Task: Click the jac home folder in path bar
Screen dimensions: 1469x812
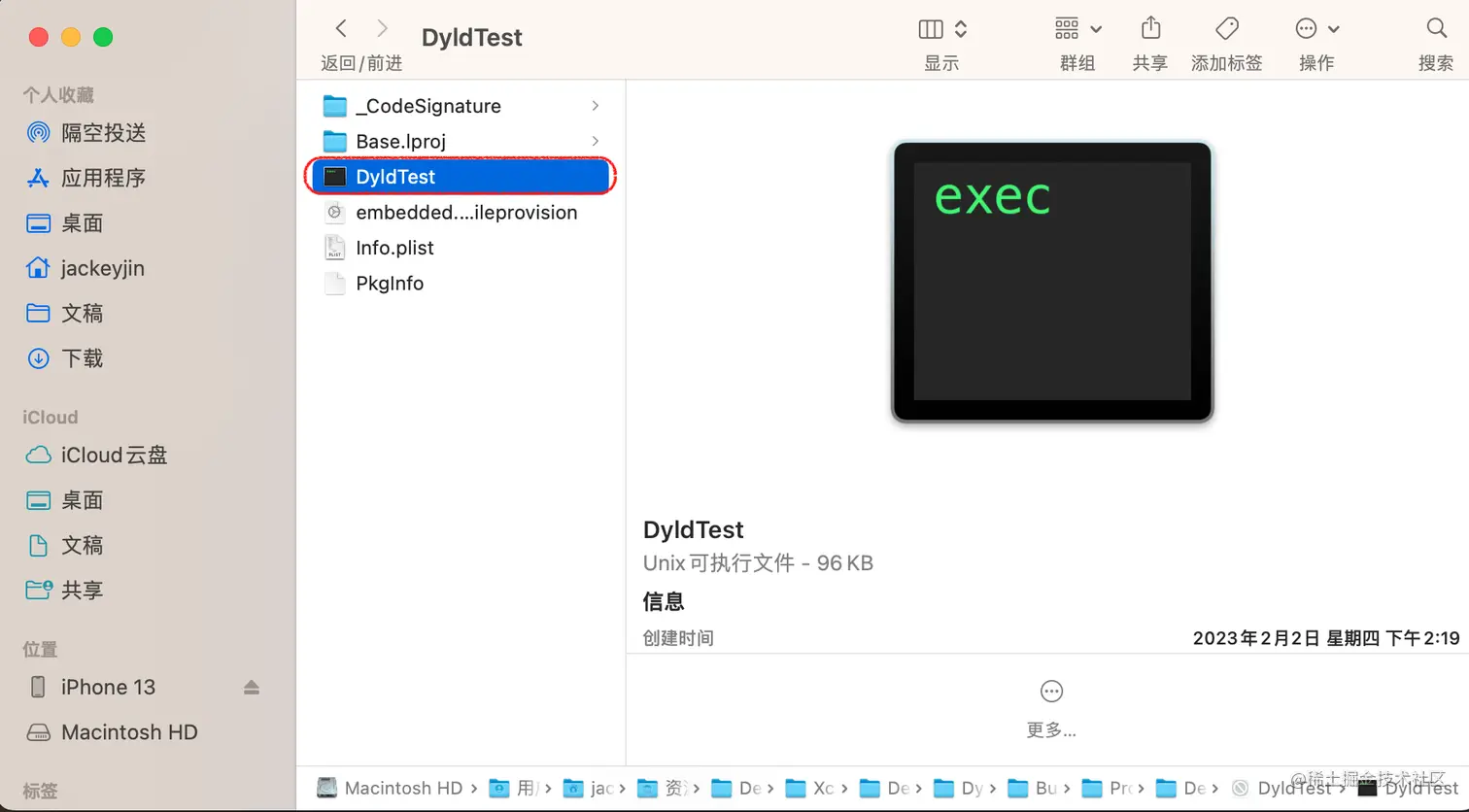Action: (x=588, y=788)
